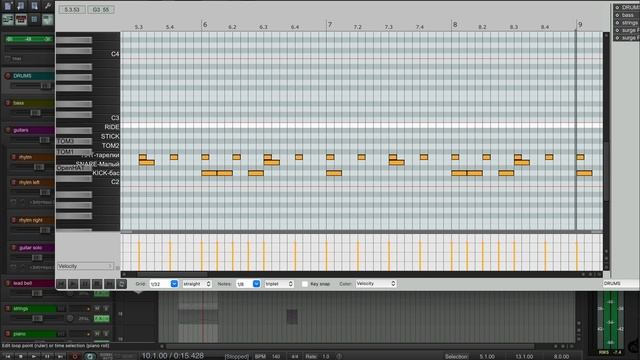Open the Color Velocity dropdown
The image size is (640, 360).
tap(376, 283)
